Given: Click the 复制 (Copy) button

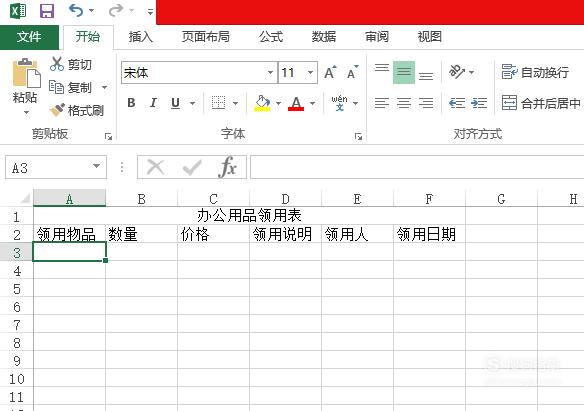Looking at the screenshot, I should tap(71, 87).
